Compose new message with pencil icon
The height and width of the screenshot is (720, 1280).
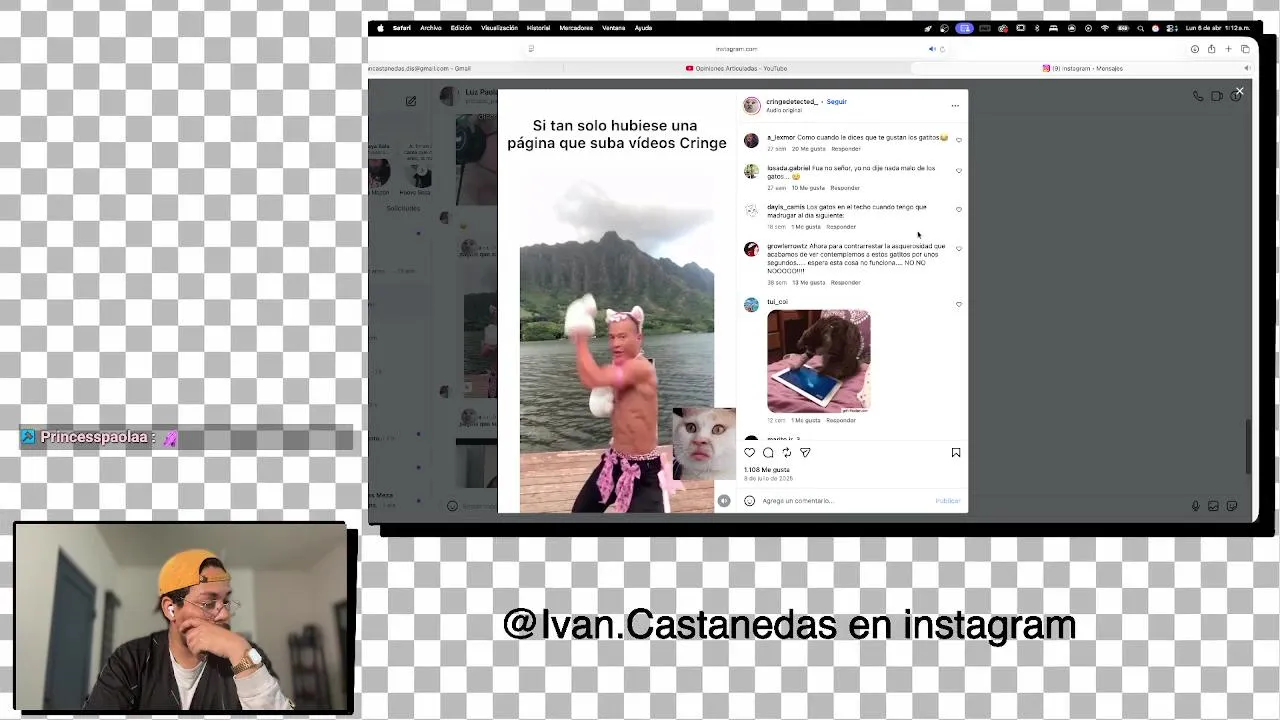point(411,101)
